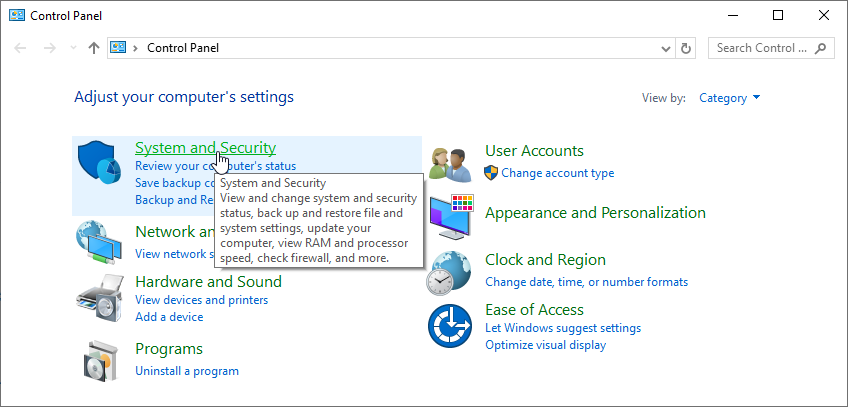Click the Search Control Panel field
The image size is (848, 407).
(x=771, y=48)
